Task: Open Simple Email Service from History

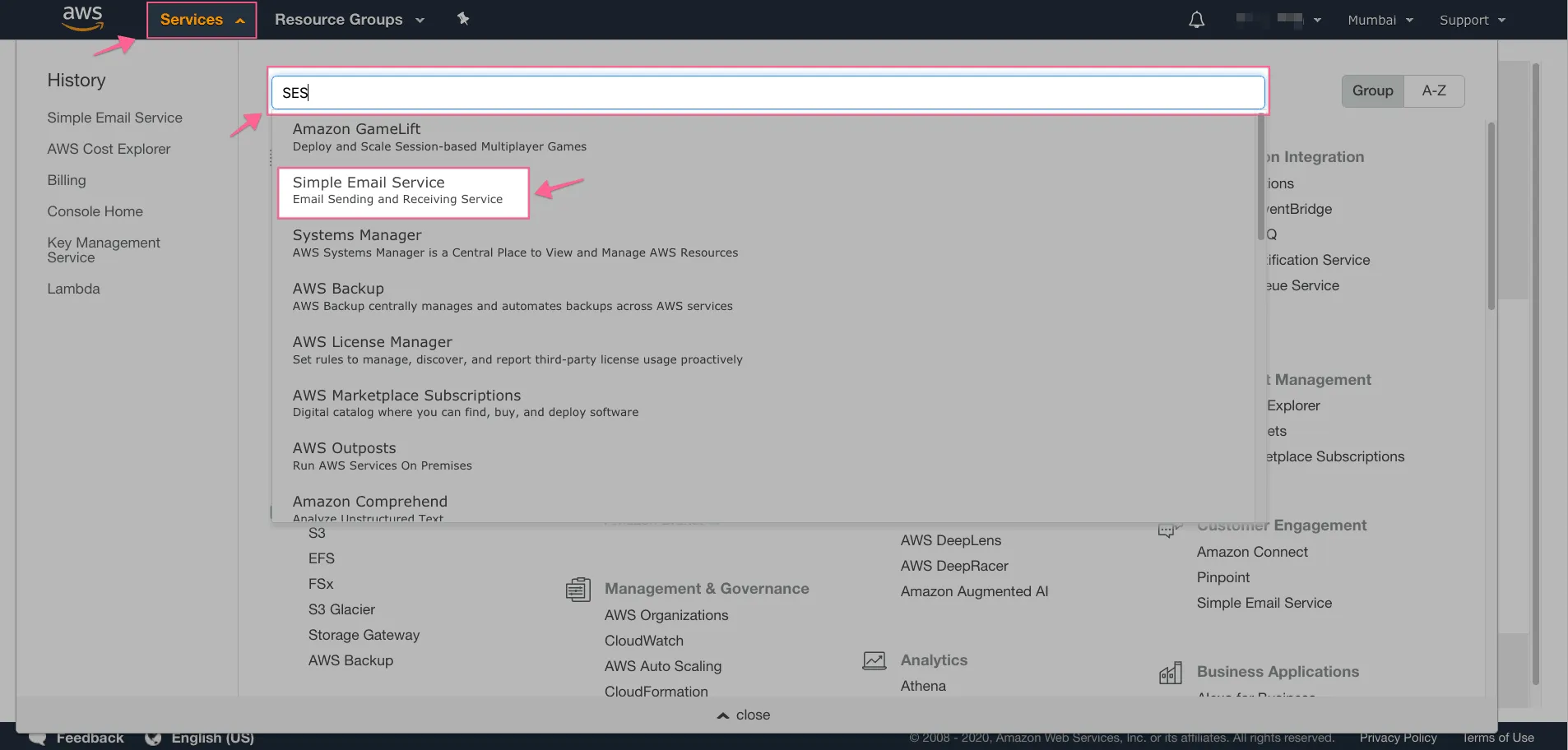Action: [x=114, y=118]
